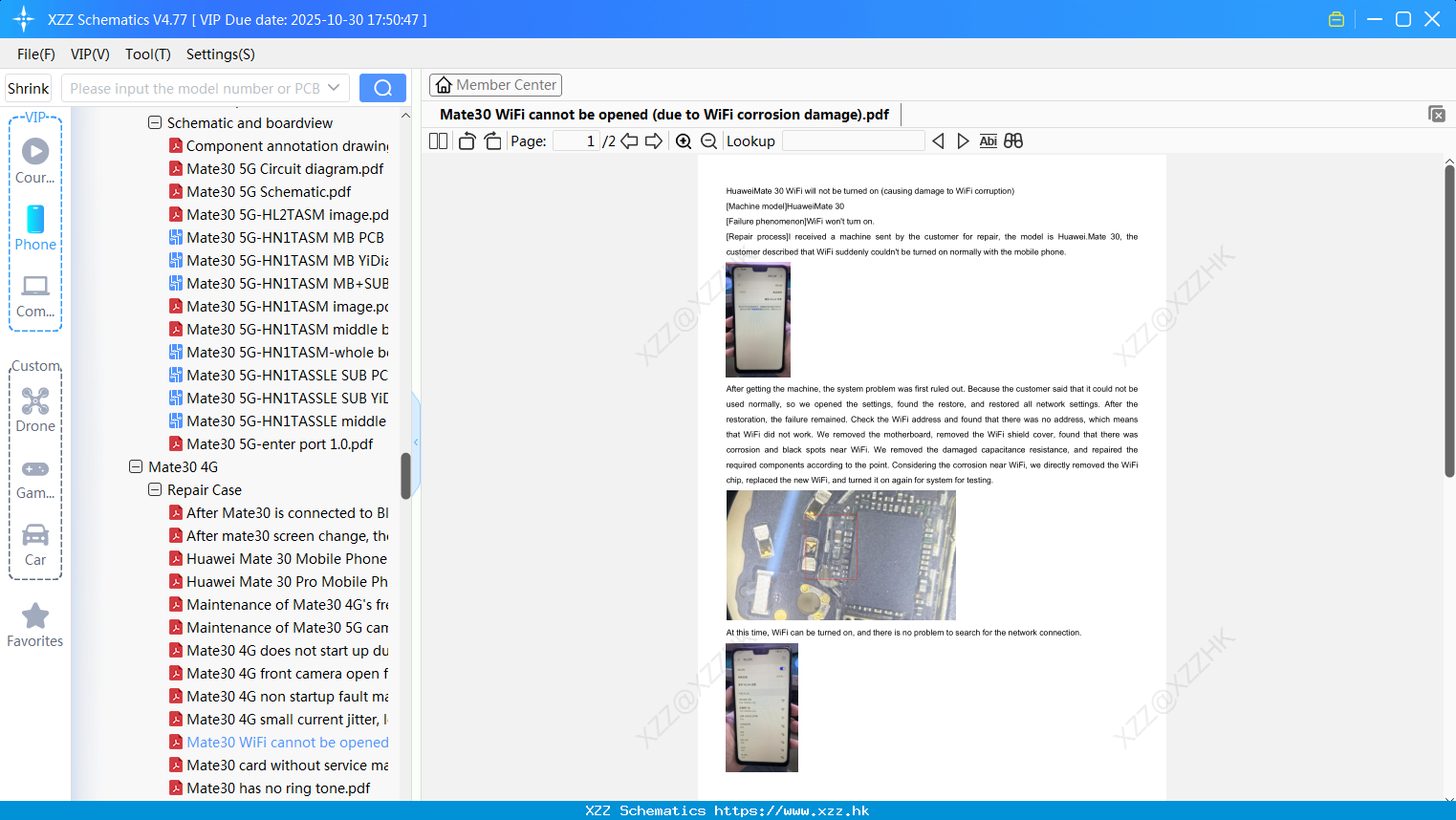
Task: Open the Car sidebar category
Action: tap(35, 545)
